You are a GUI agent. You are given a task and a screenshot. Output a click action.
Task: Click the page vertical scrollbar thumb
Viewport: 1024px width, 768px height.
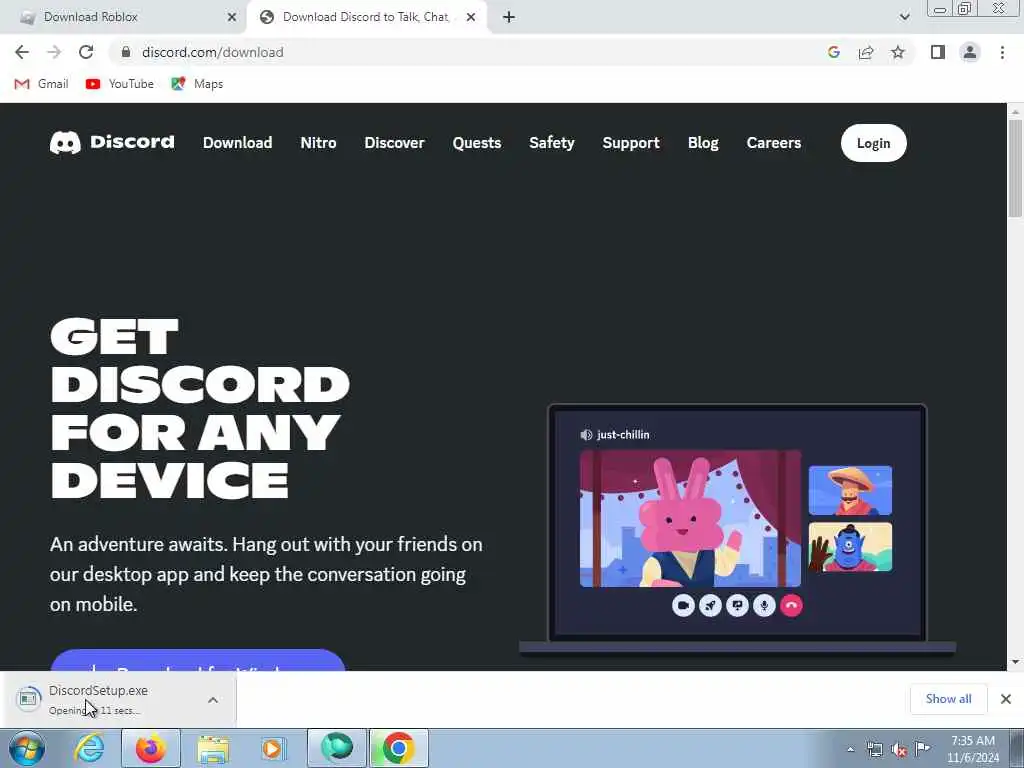[x=1016, y=168]
